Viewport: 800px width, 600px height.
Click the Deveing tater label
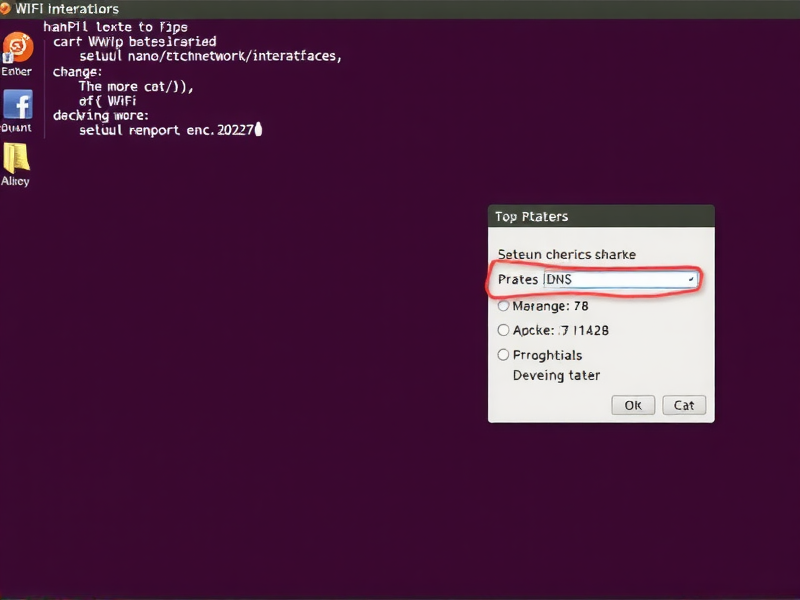(556, 375)
